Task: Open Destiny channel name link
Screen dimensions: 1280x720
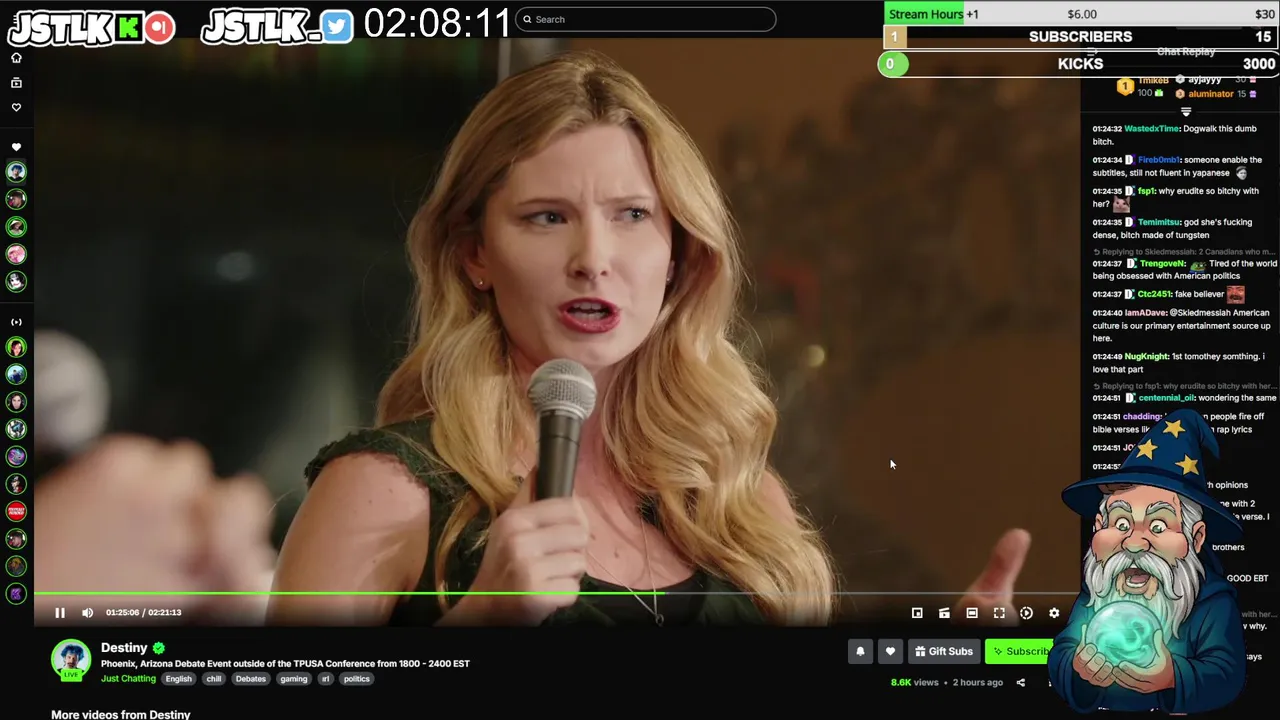Action: tap(124, 648)
